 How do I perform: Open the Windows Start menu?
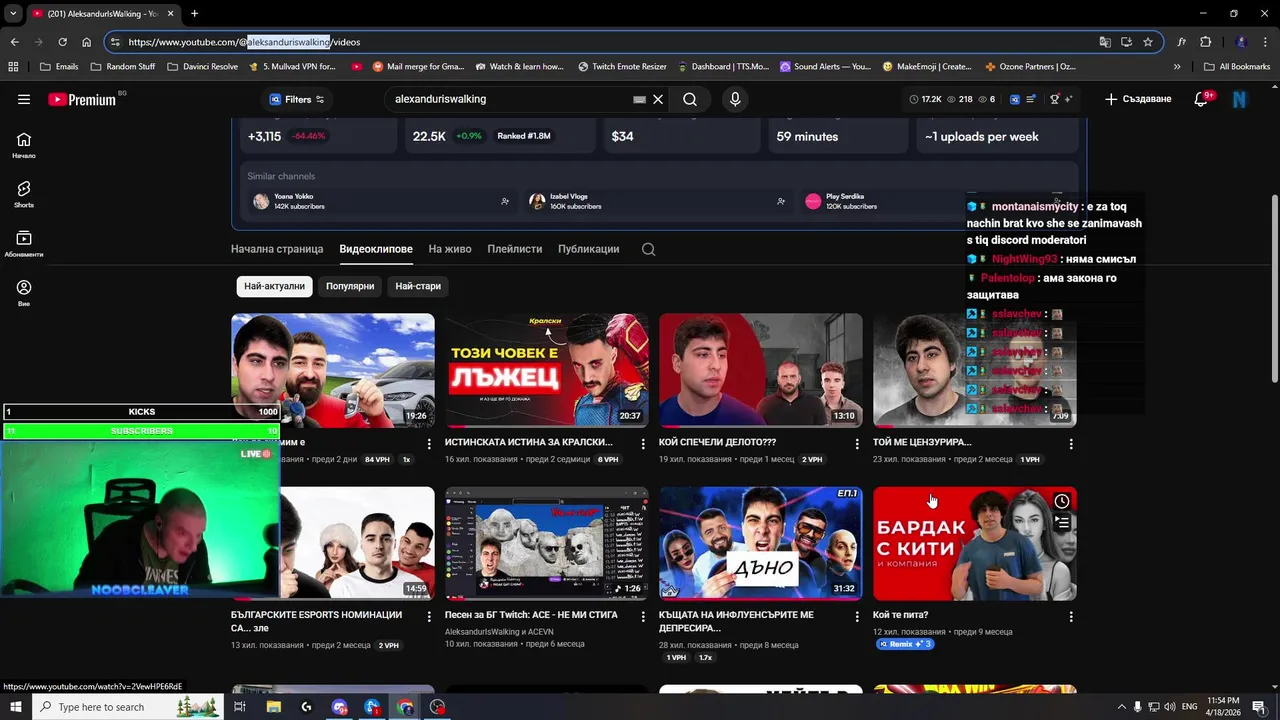coord(15,707)
